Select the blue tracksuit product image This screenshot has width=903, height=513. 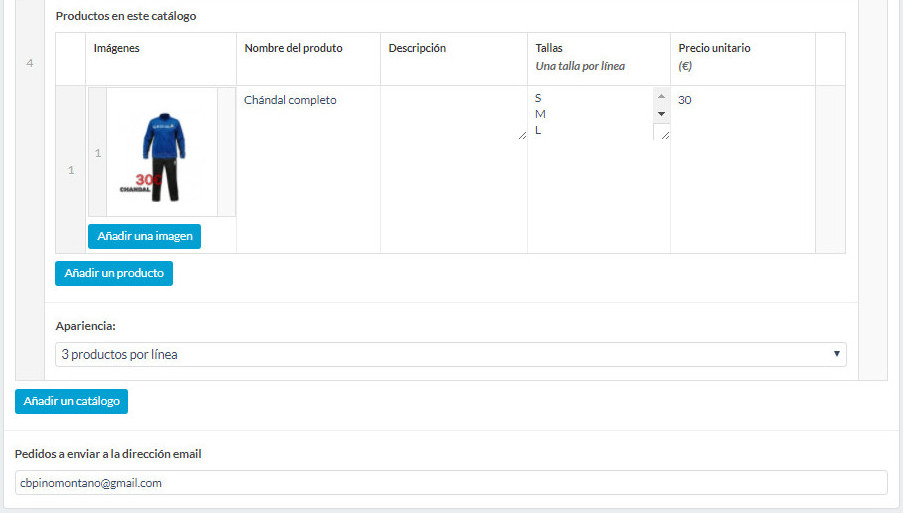162,153
